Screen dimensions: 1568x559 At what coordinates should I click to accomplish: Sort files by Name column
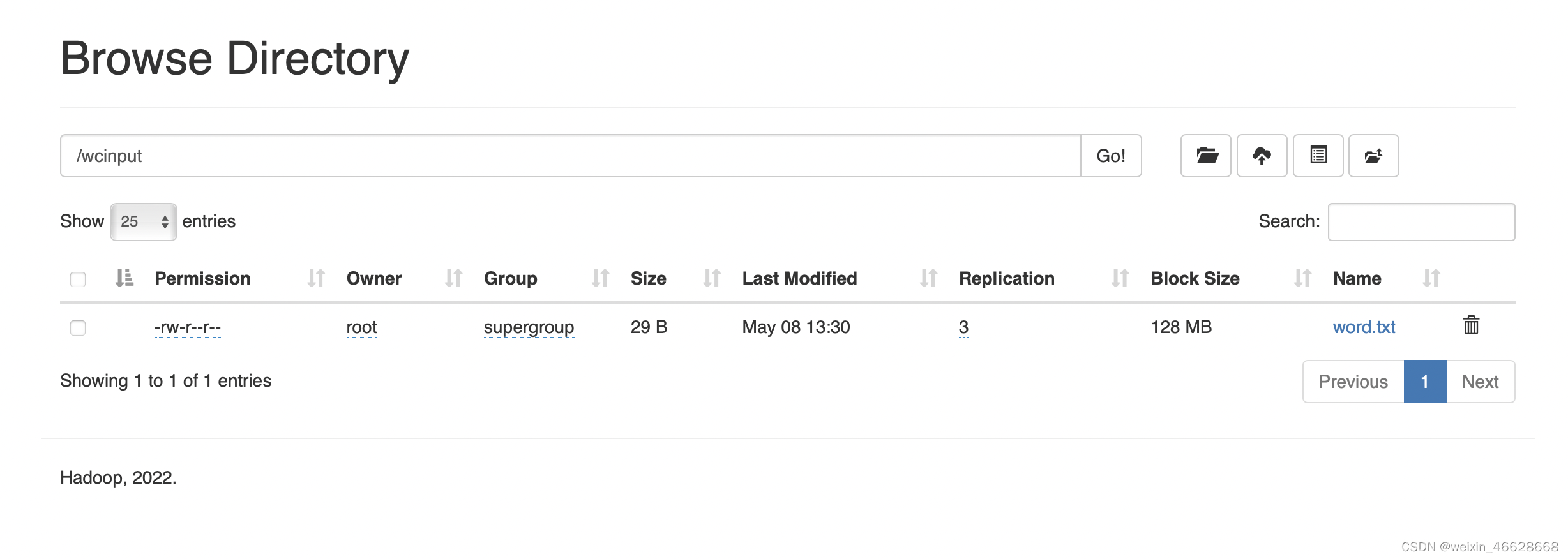click(x=1357, y=278)
